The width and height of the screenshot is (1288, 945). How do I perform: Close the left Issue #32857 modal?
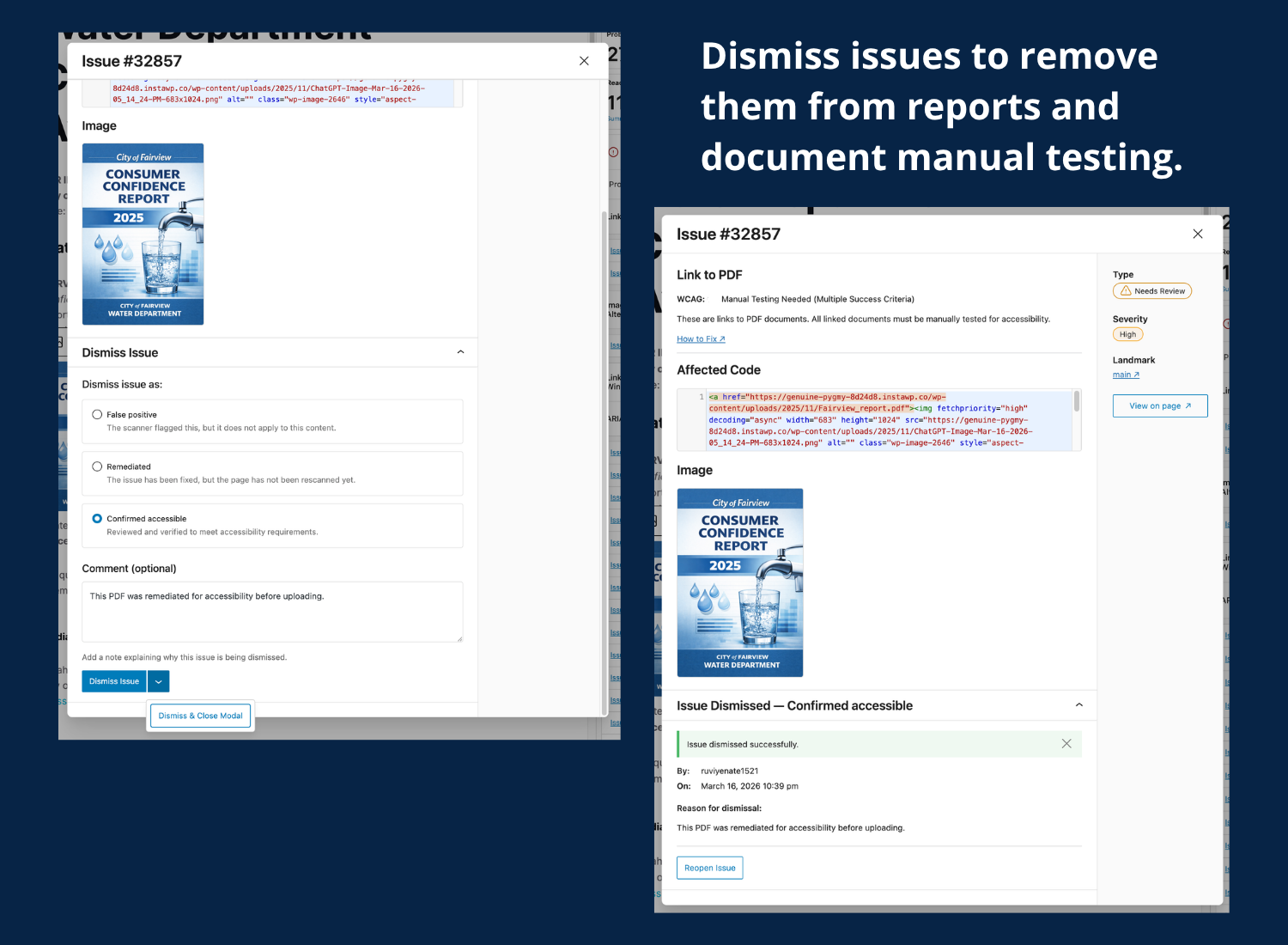pos(584,61)
